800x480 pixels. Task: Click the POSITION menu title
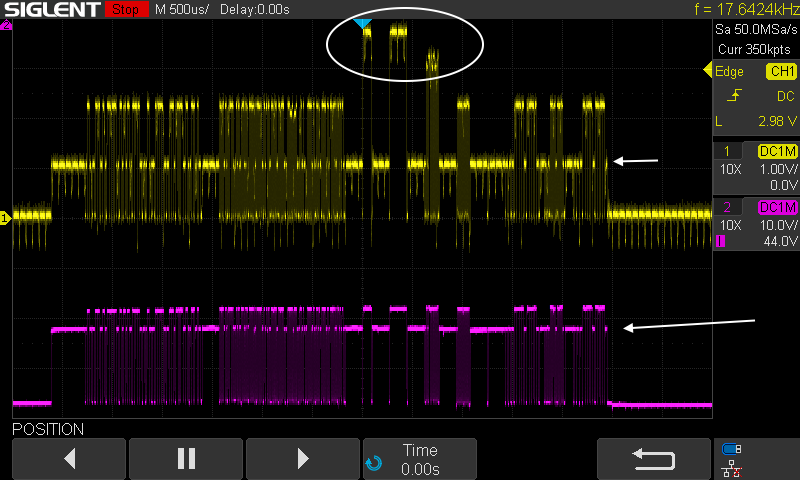coord(48,429)
